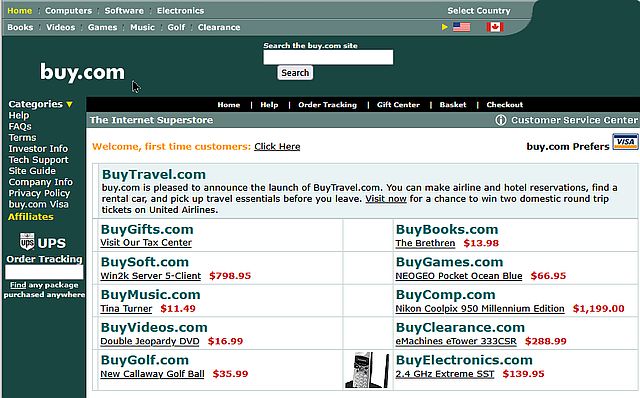Open the BuyVideos.com link

pos(154,327)
